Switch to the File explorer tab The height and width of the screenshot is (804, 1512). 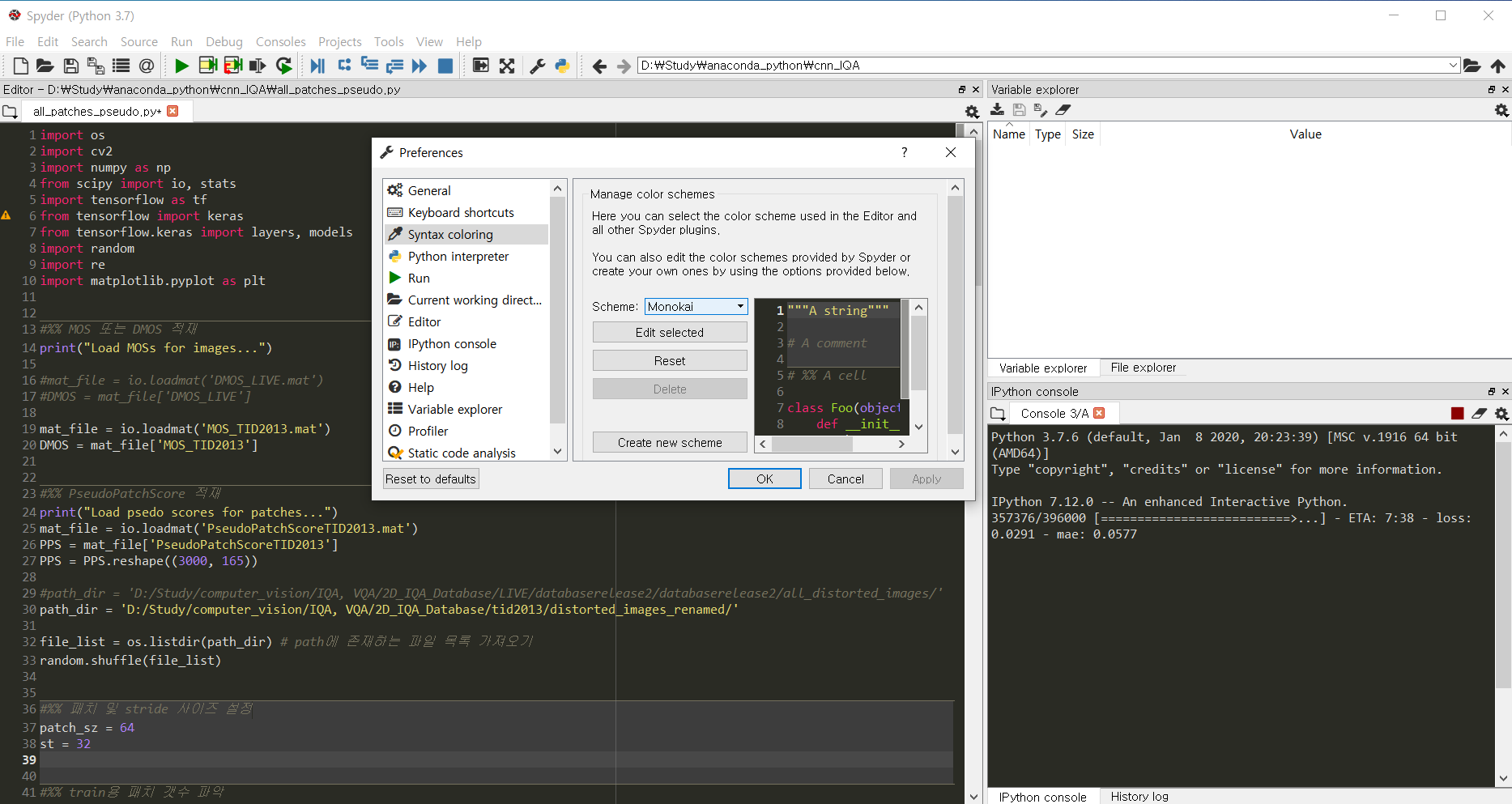[1143, 368]
